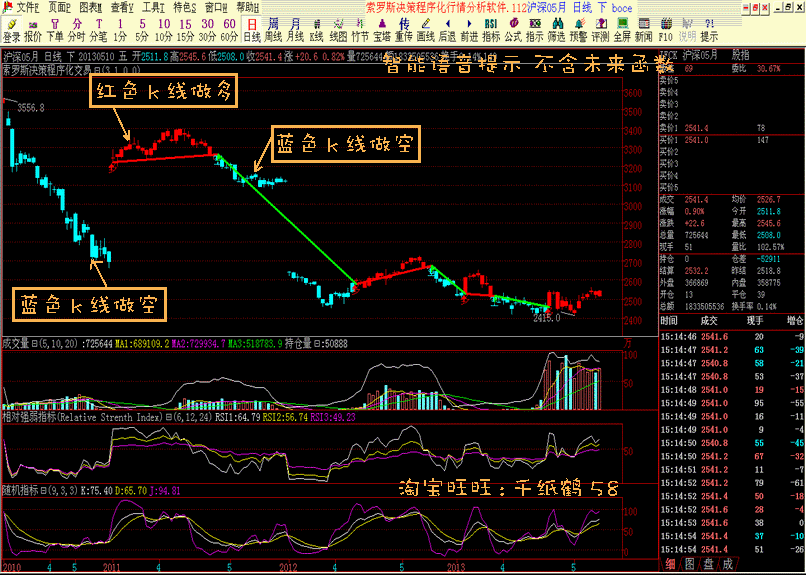
Task: Open the 预警 alert bell tool
Action: pos(578,30)
